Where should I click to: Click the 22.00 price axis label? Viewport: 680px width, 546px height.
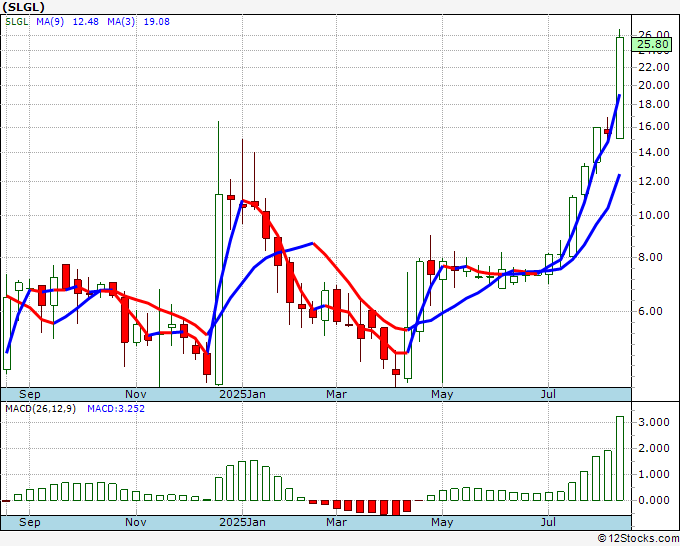[654, 67]
